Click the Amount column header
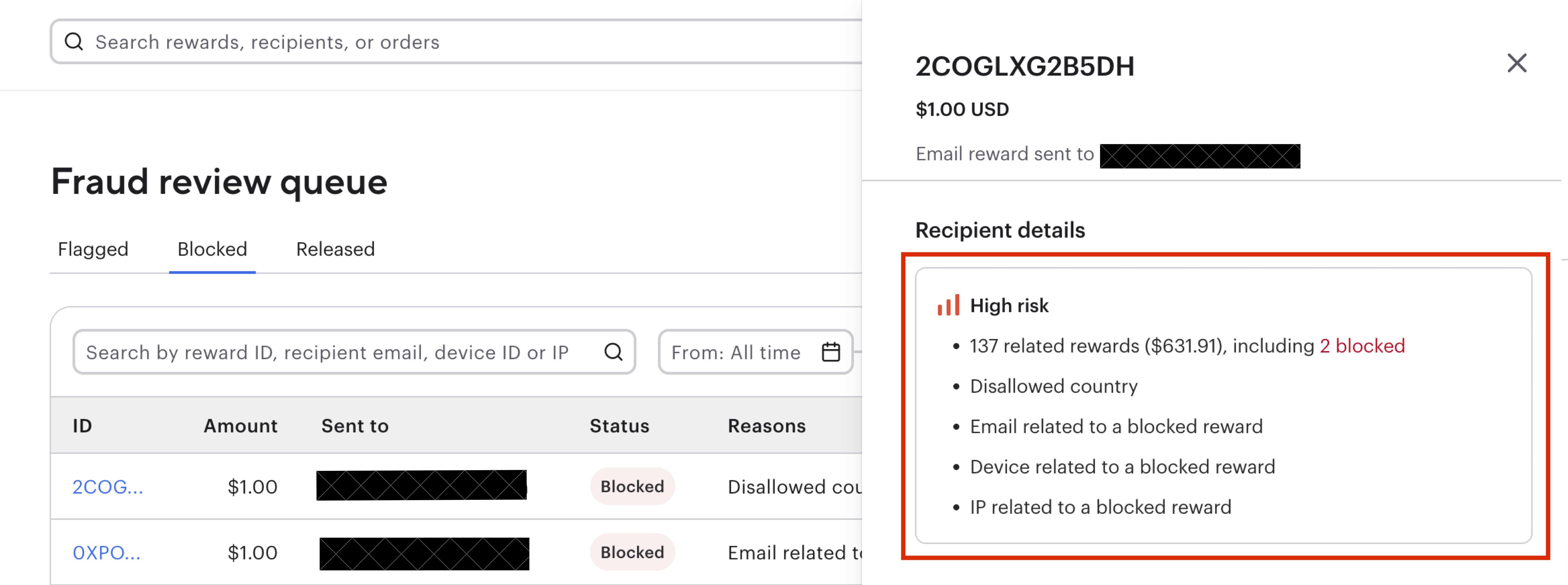The width and height of the screenshot is (1568, 585). (x=240, y=425)
